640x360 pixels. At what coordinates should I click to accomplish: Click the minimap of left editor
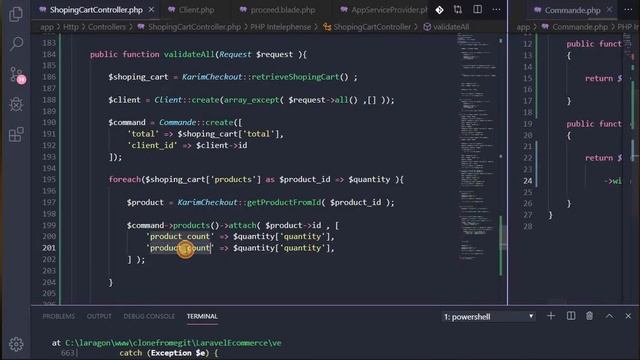[477, 147]
